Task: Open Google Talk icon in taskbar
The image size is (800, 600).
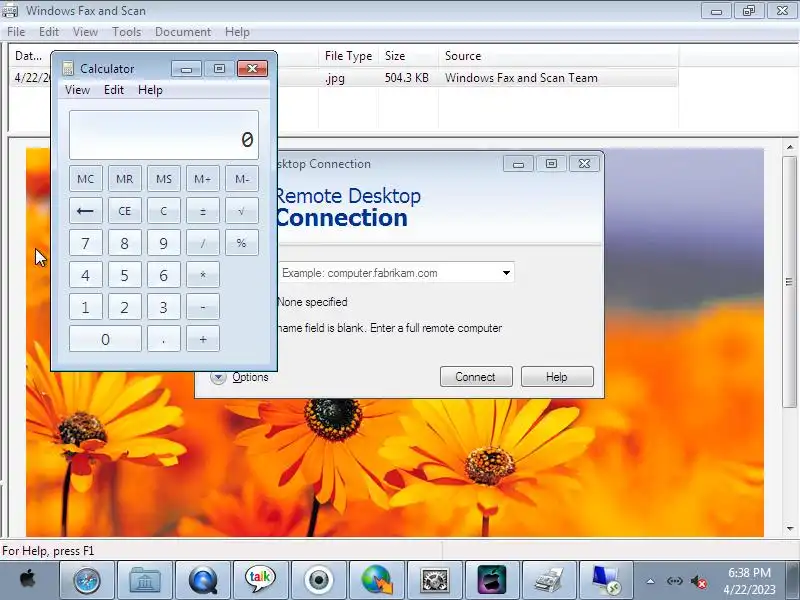Action: click(x=260, y=581)
